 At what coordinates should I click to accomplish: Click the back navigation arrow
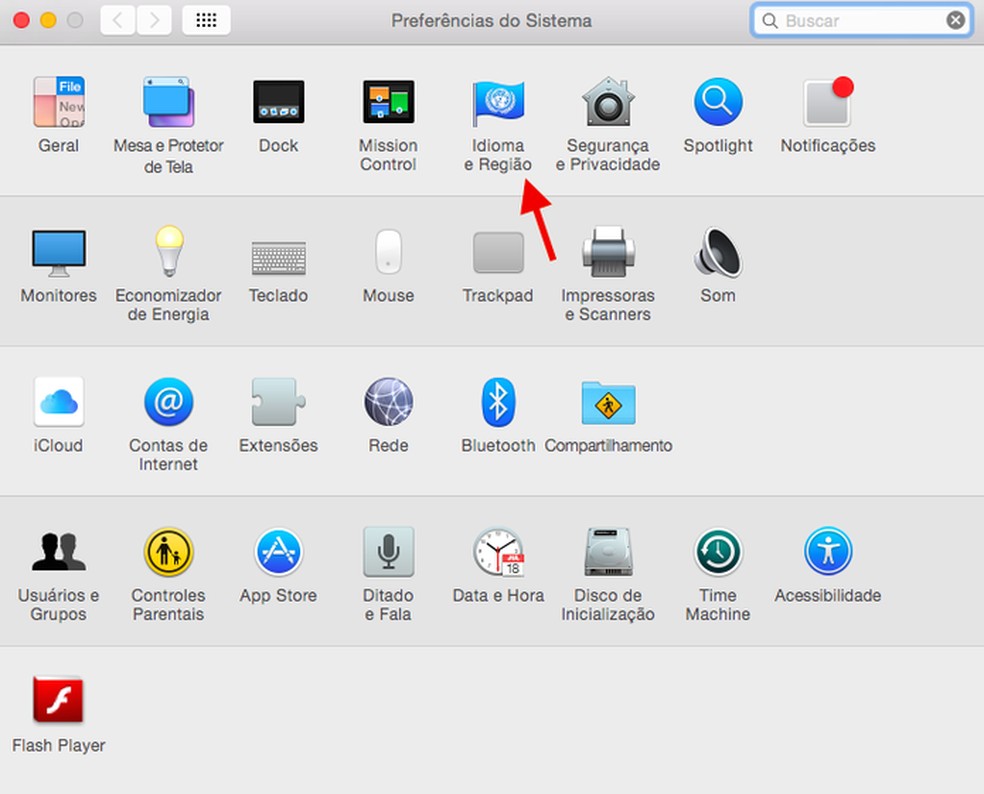pos(117,21)
